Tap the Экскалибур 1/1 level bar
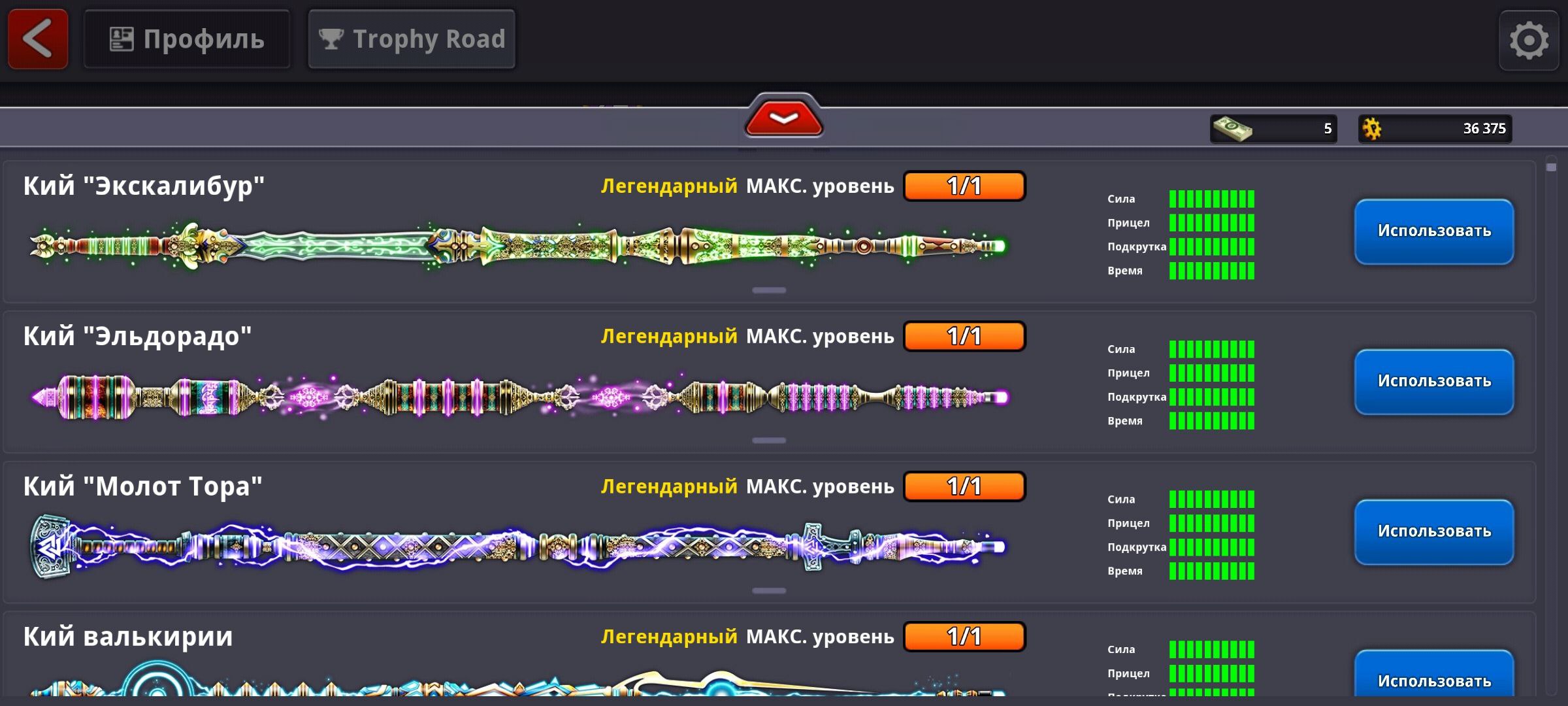The width and height of the screenshot is (1568, 706). click(965, 186)
